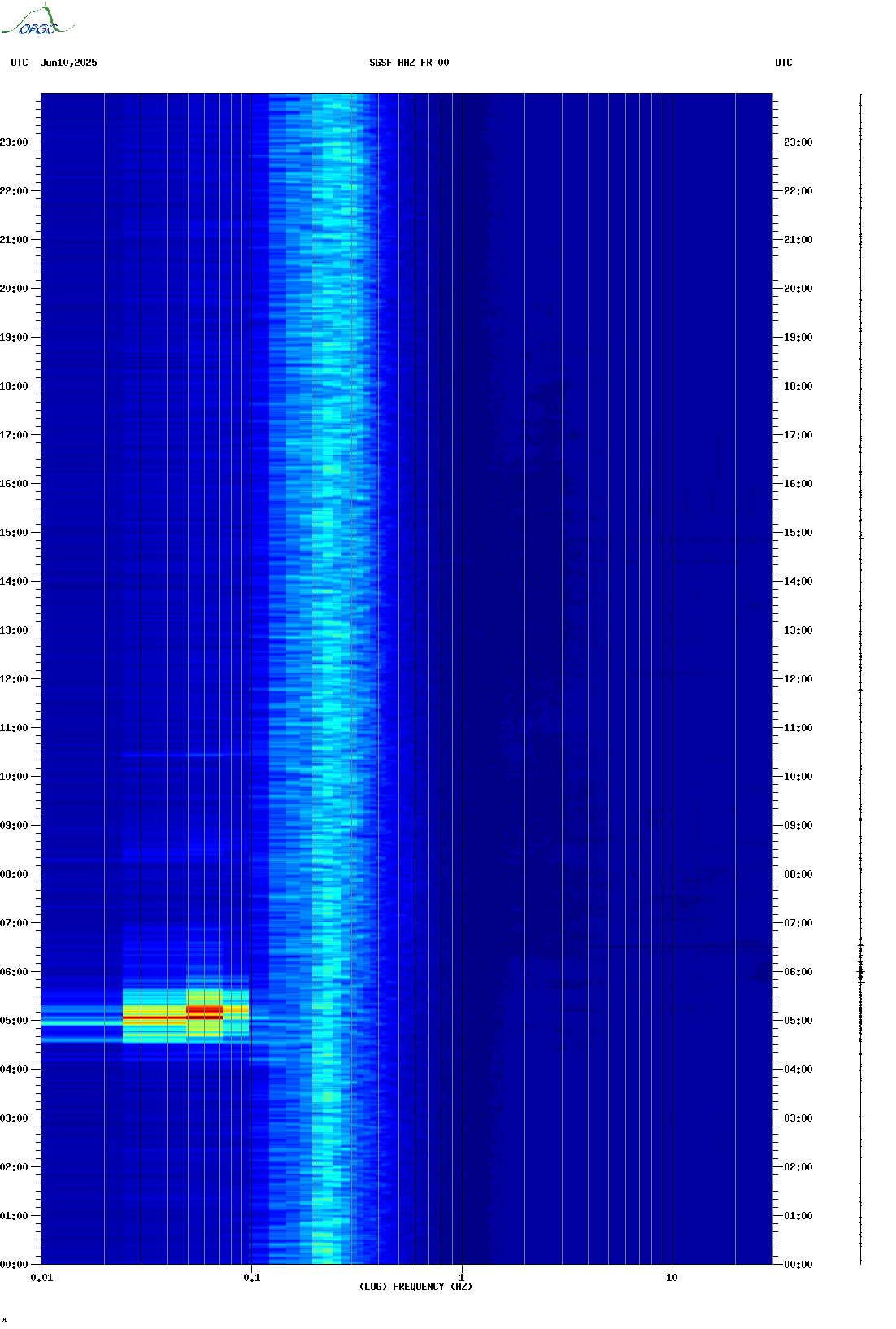Click the 'Jun10,2025' date label
Viewport: 896px width, 1329px height.
69,63
